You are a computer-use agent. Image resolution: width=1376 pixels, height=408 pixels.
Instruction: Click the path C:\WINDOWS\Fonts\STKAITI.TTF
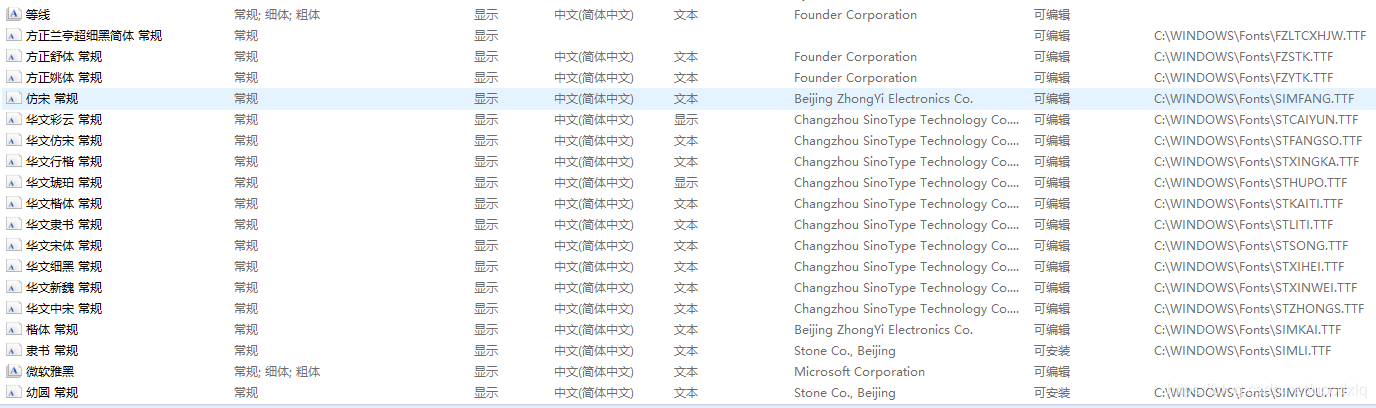click(1249, 204)
